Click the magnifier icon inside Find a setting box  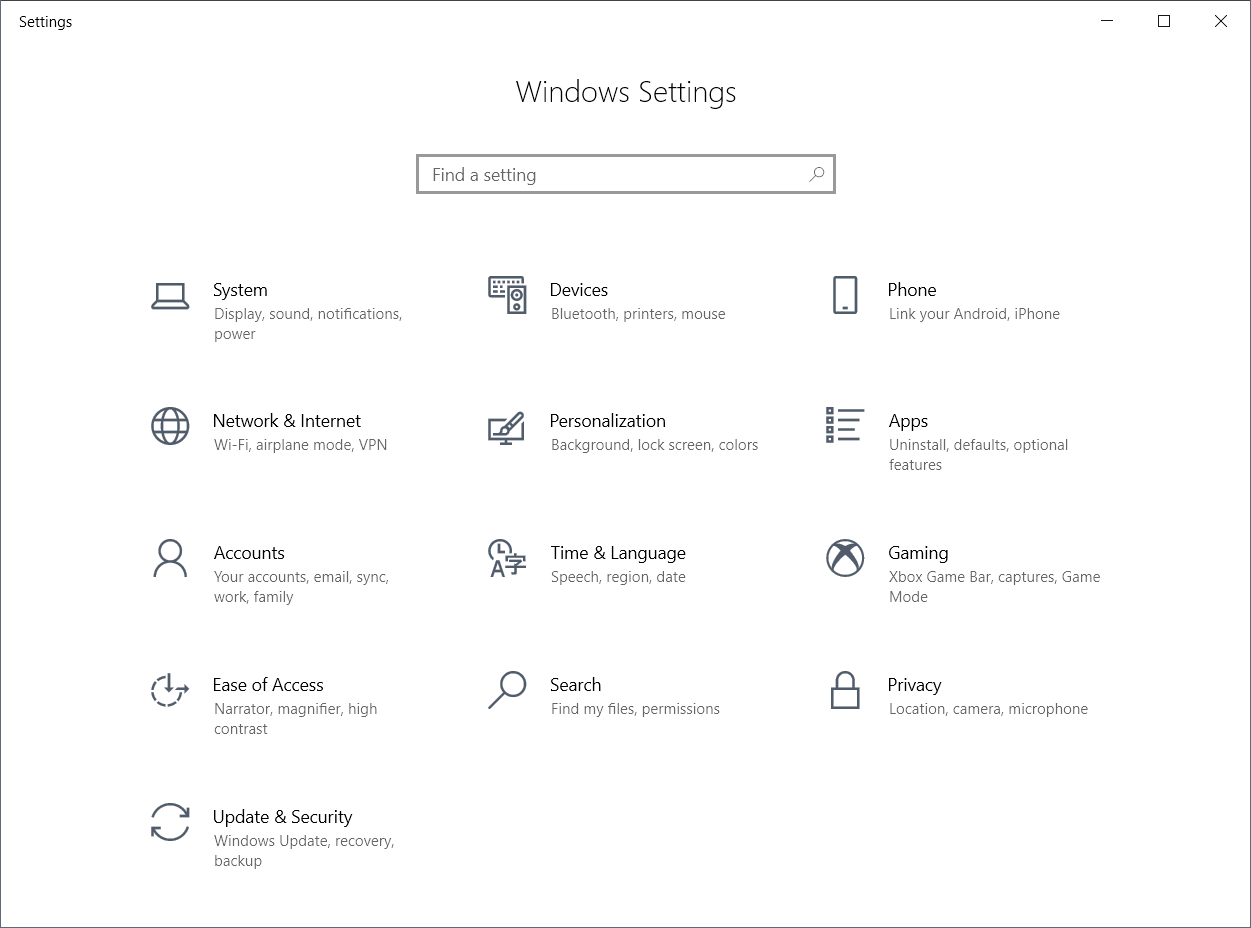[817, 174]
